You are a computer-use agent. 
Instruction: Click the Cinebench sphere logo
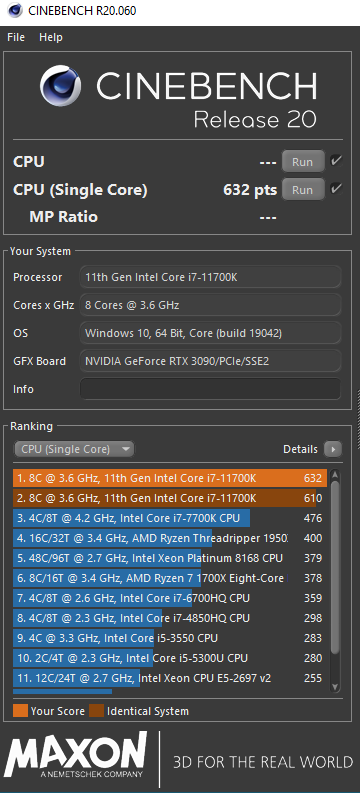pyautogui.click(x=60, y=85)
